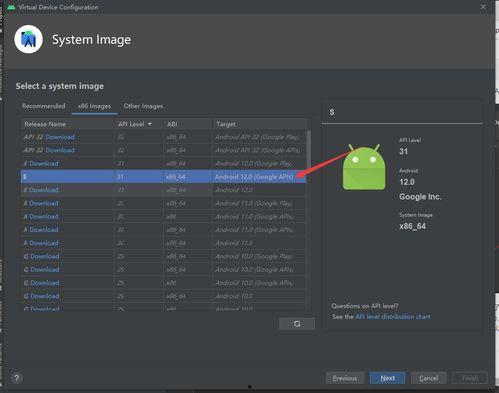499x393 pixels.
Task: Click the small Android icon in title bar
Action: tap(11, 7)
